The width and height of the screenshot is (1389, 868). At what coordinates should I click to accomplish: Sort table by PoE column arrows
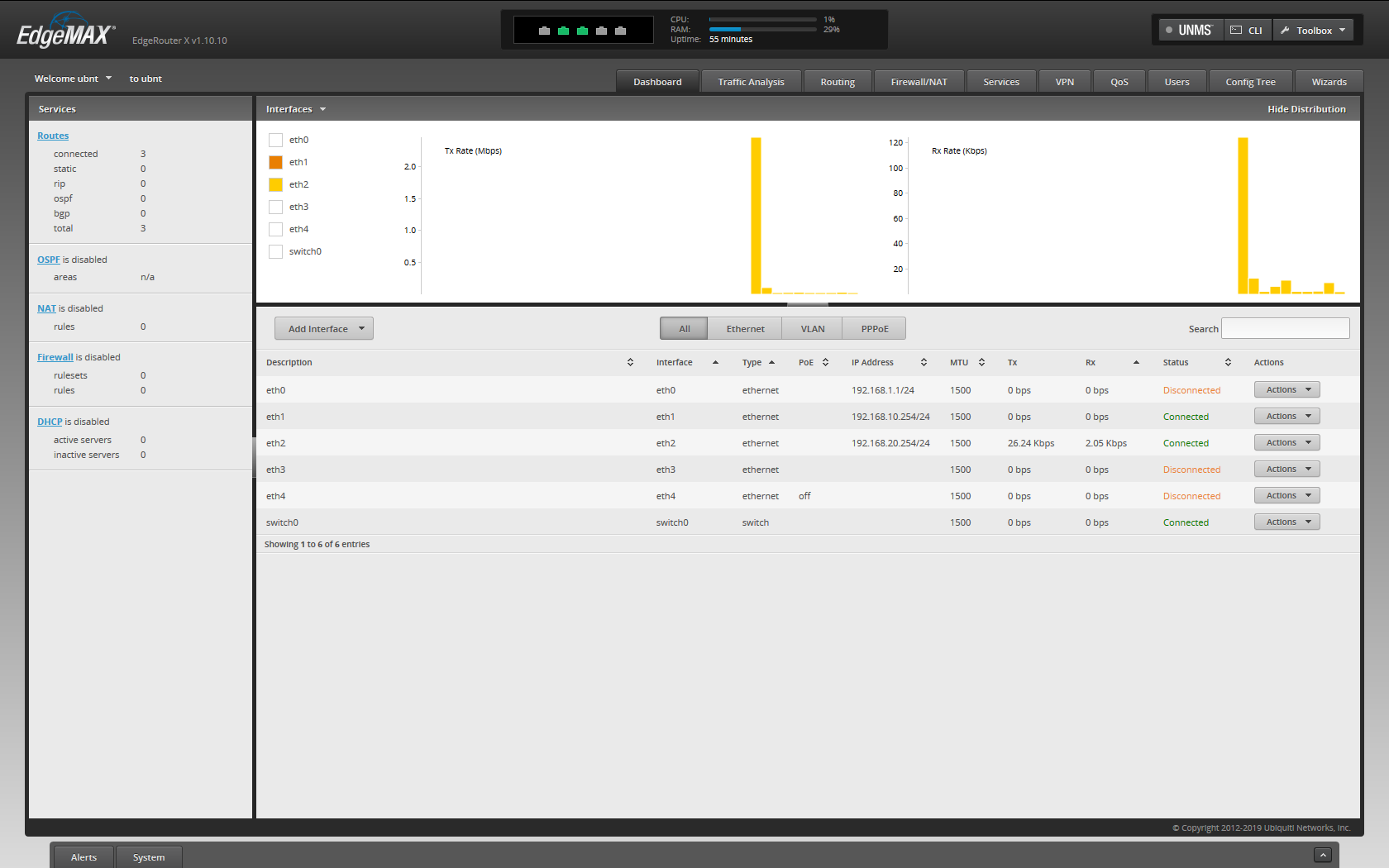tap(825, 362)
